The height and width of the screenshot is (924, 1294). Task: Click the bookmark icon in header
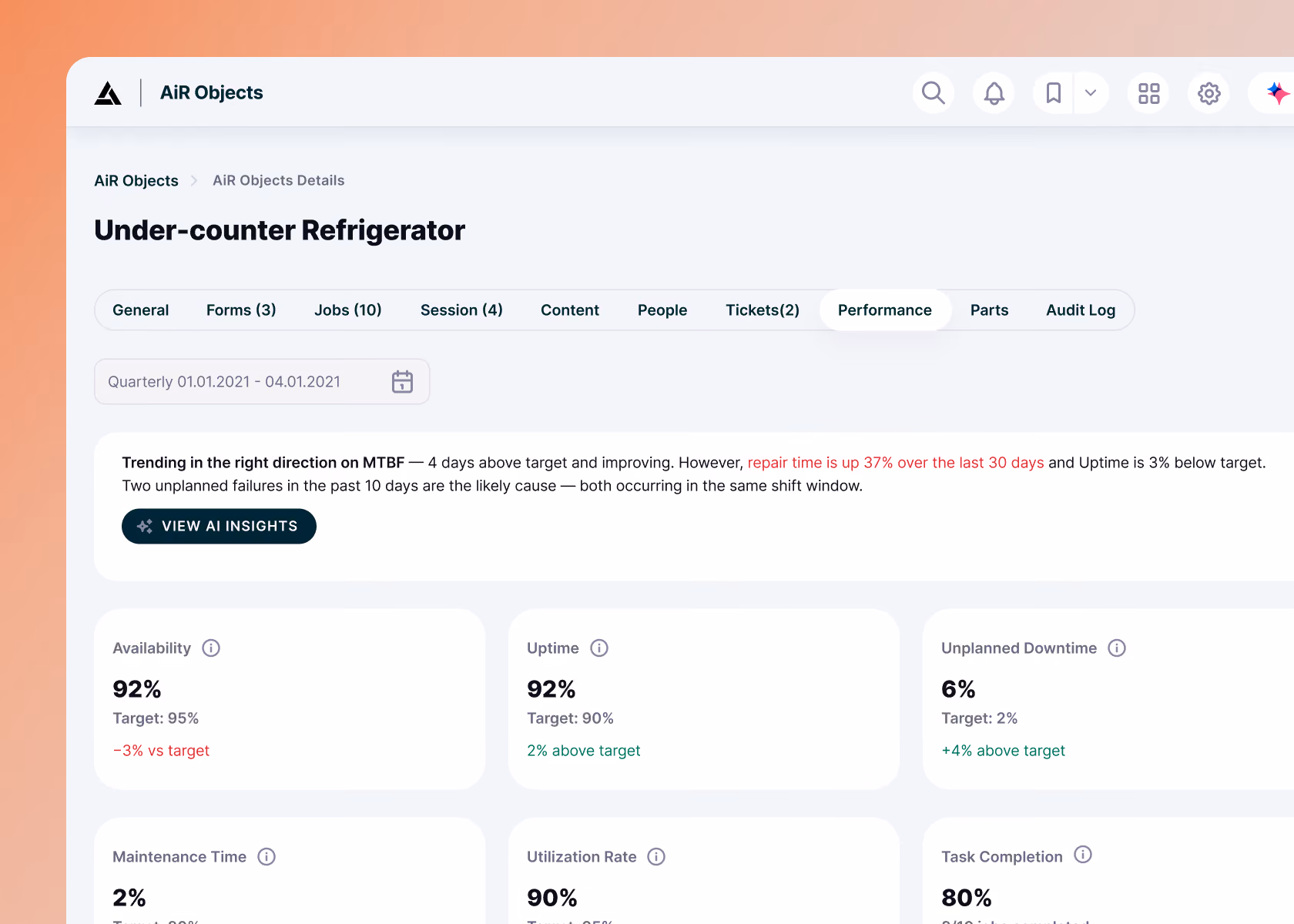[x=1053, y=93]
